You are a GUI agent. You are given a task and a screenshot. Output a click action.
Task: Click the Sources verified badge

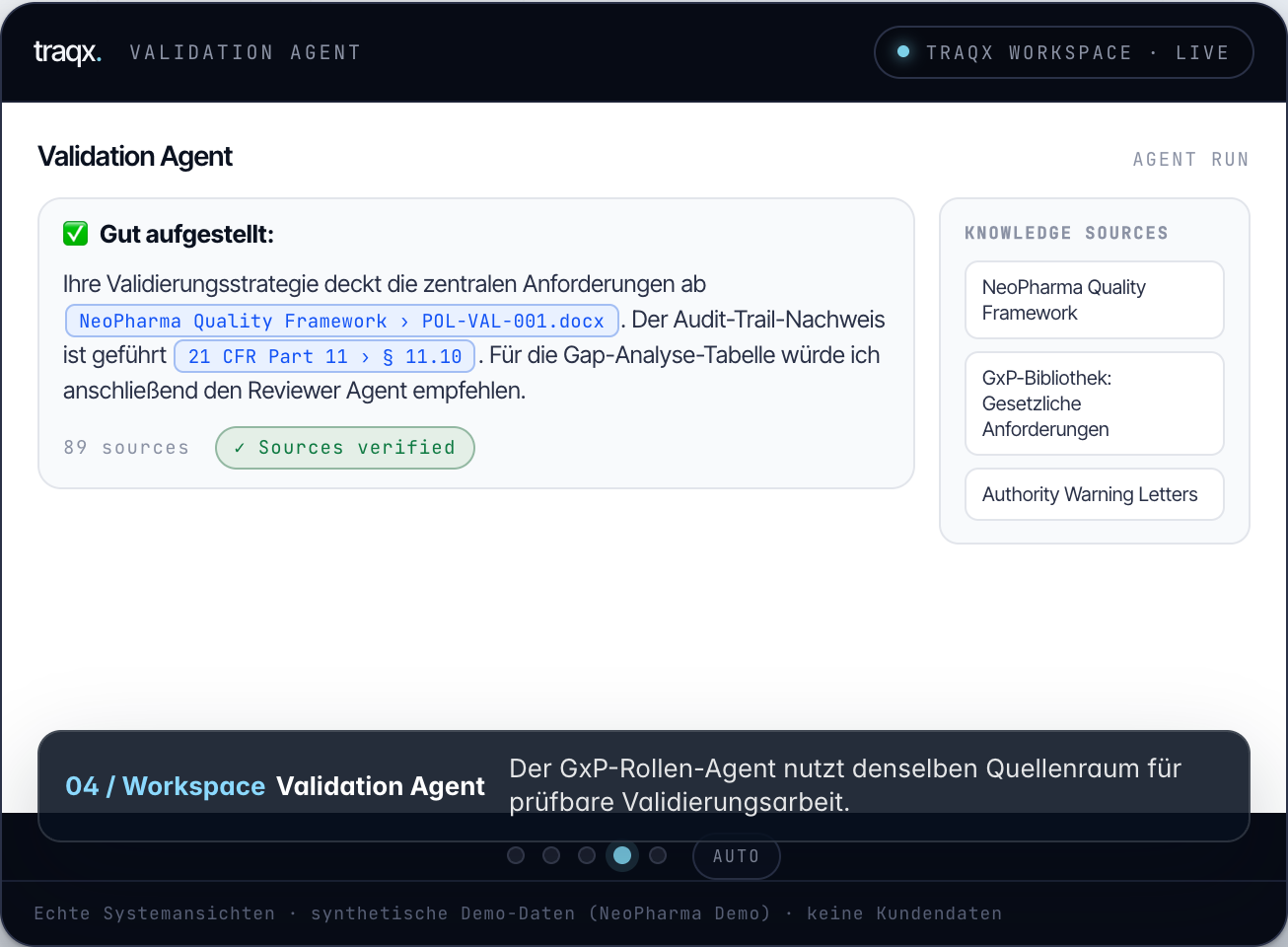345,448
